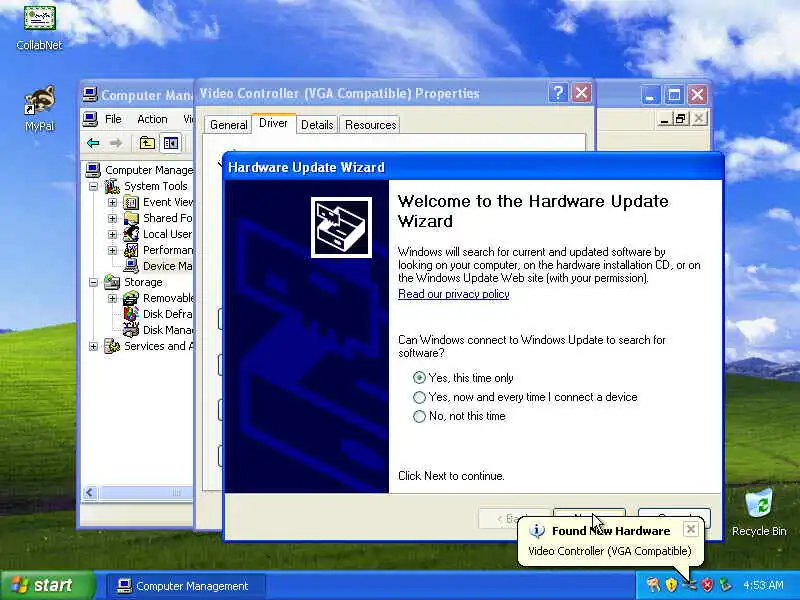Screen dimensions: 800x600
Task: Click the Computer Management taskbar button
Action: coord(186,586)
